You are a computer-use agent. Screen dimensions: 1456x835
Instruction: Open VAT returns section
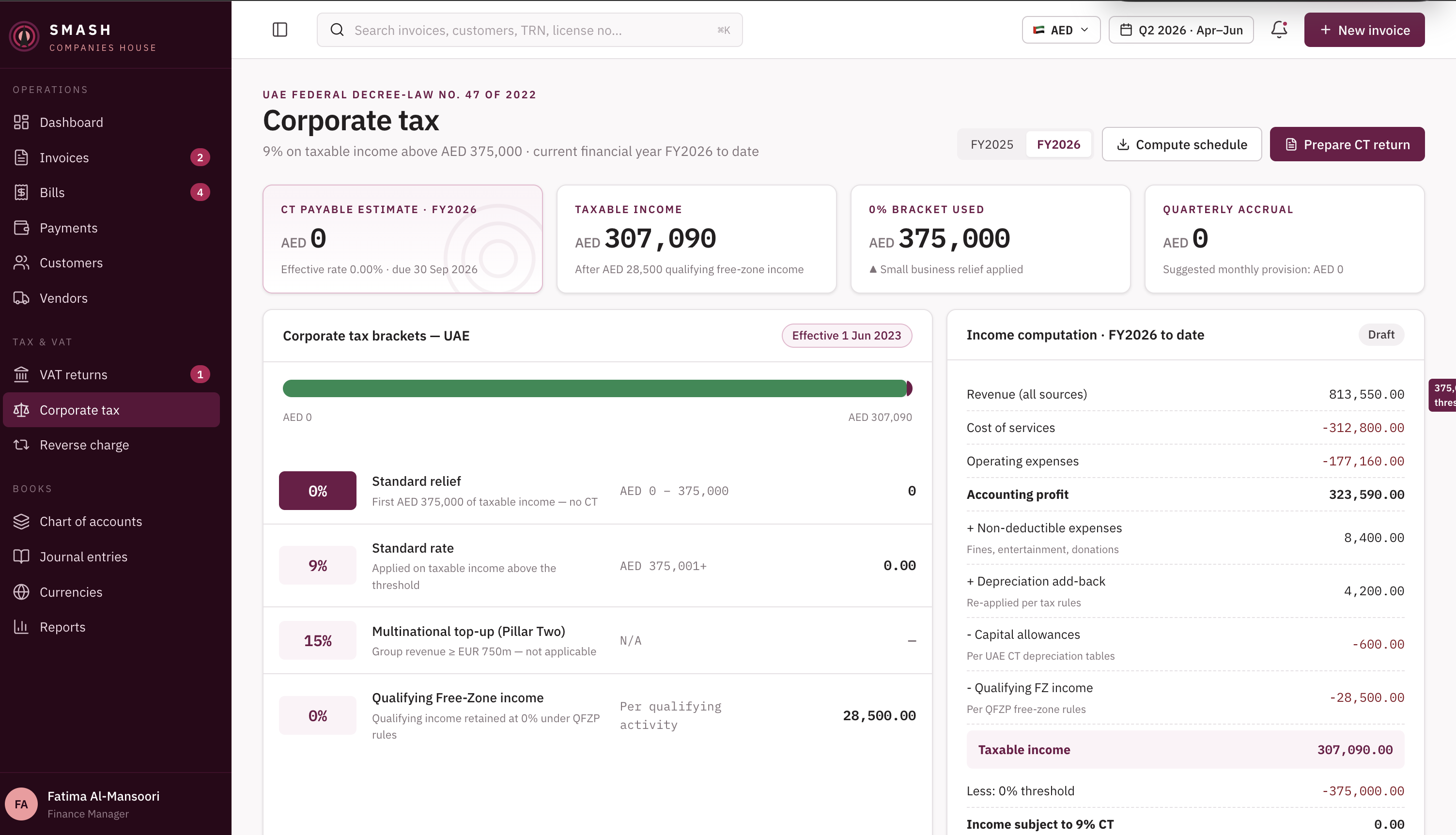[x=111, y=374]
